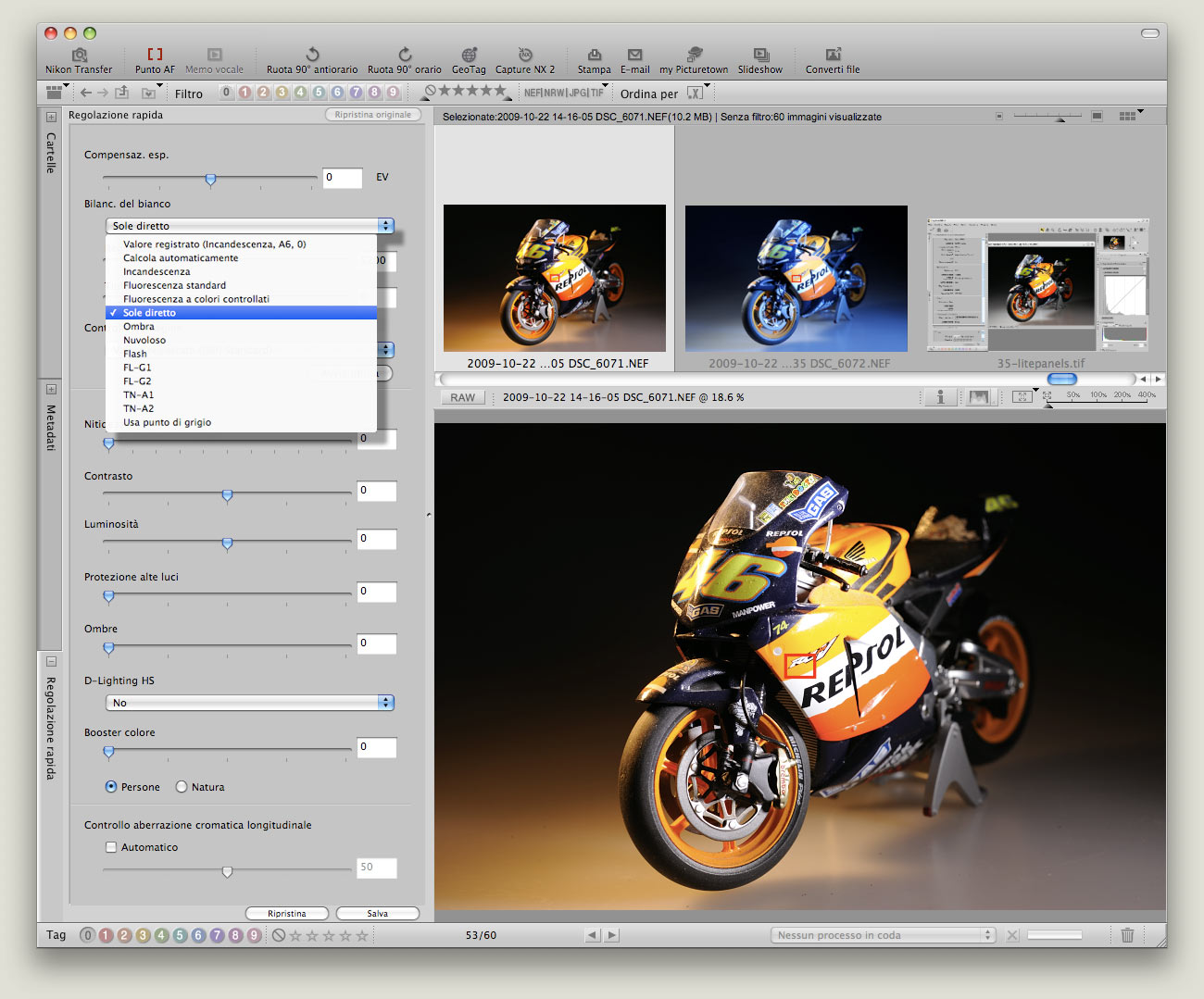The image size is (1204, 999).
Task: Select the Natura radio button
Action: pos(182,787)
